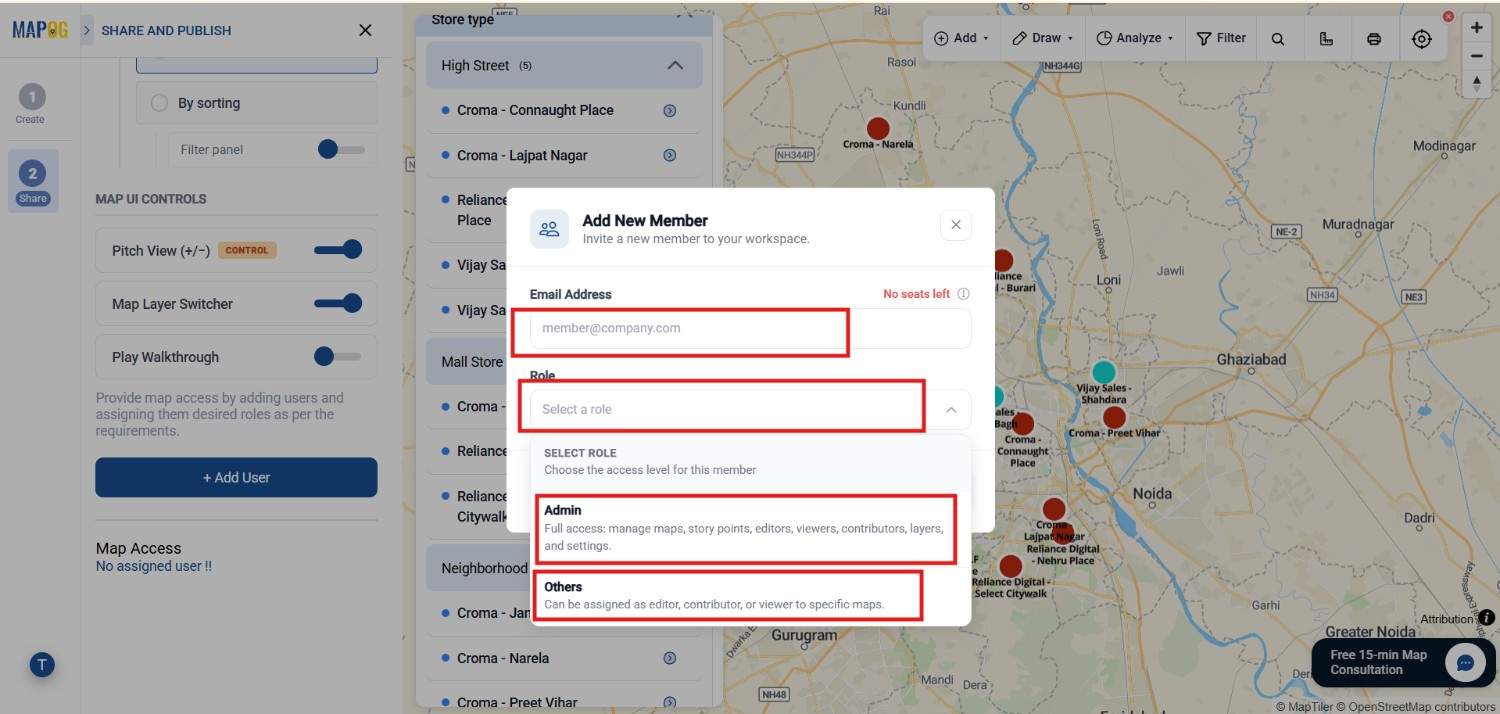Open arrow icon for Croma - Connaught Place
The height and width of the screenshot is (714, 1500).
point(670,110)
